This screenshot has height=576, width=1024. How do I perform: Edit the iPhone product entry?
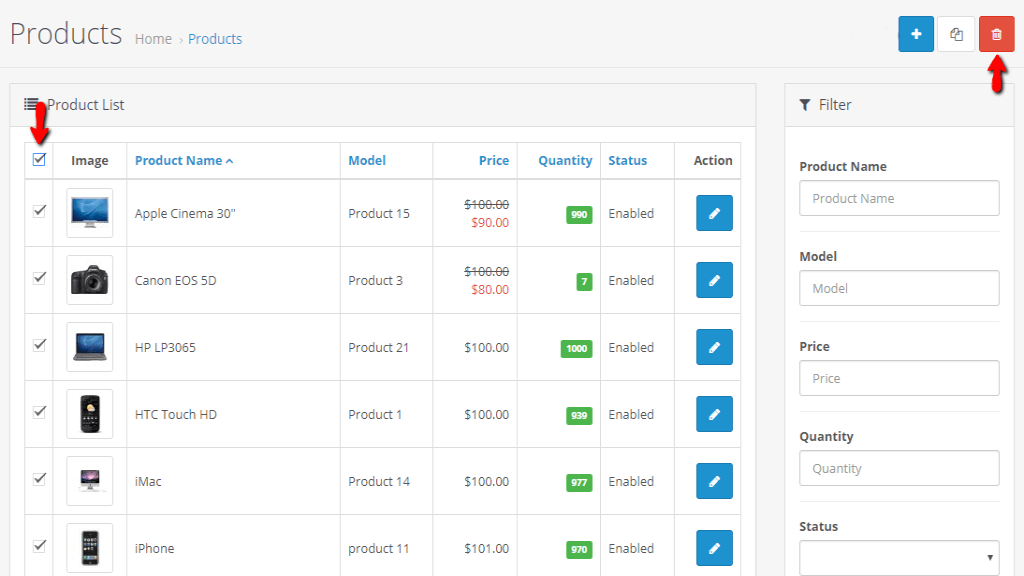click(714, 548)
